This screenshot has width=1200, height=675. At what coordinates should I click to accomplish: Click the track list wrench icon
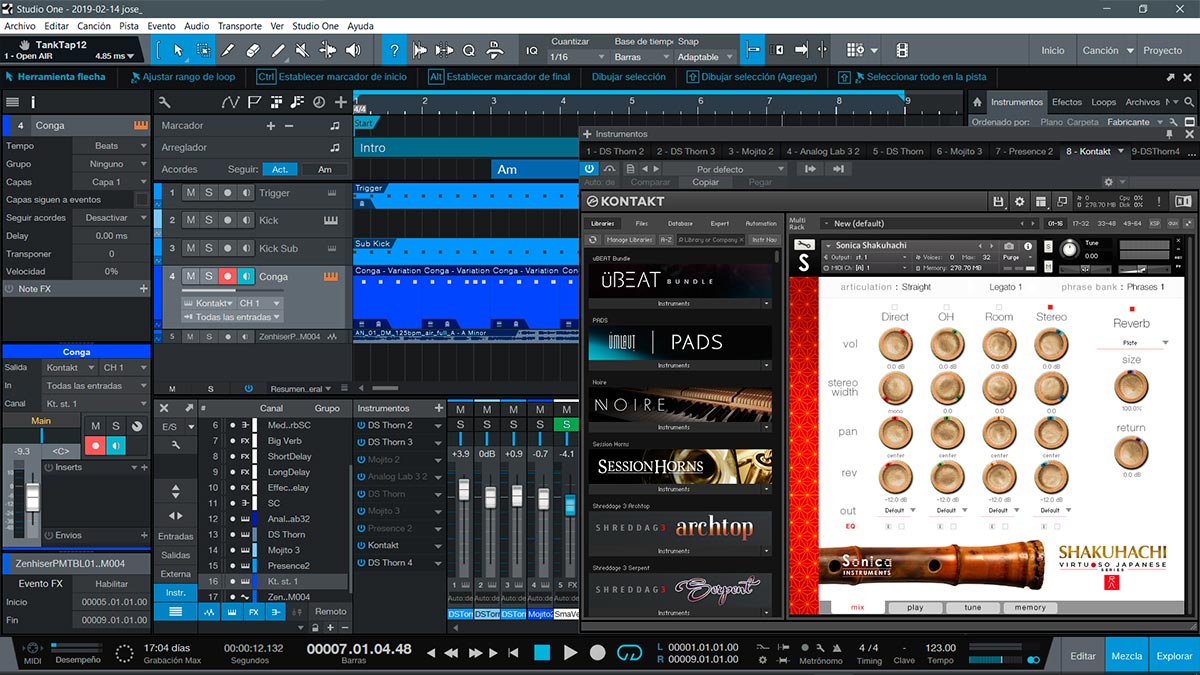click(x=164, y=102)
